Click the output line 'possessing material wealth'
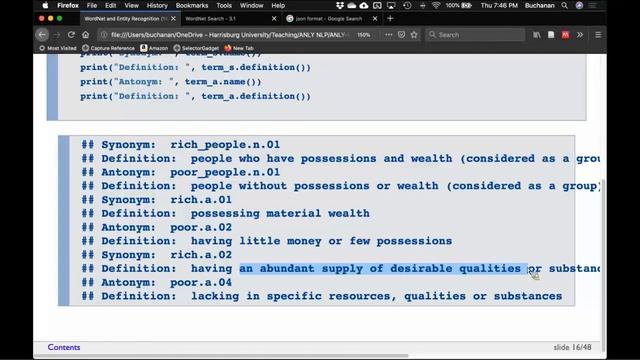 (x=280, y=213)
